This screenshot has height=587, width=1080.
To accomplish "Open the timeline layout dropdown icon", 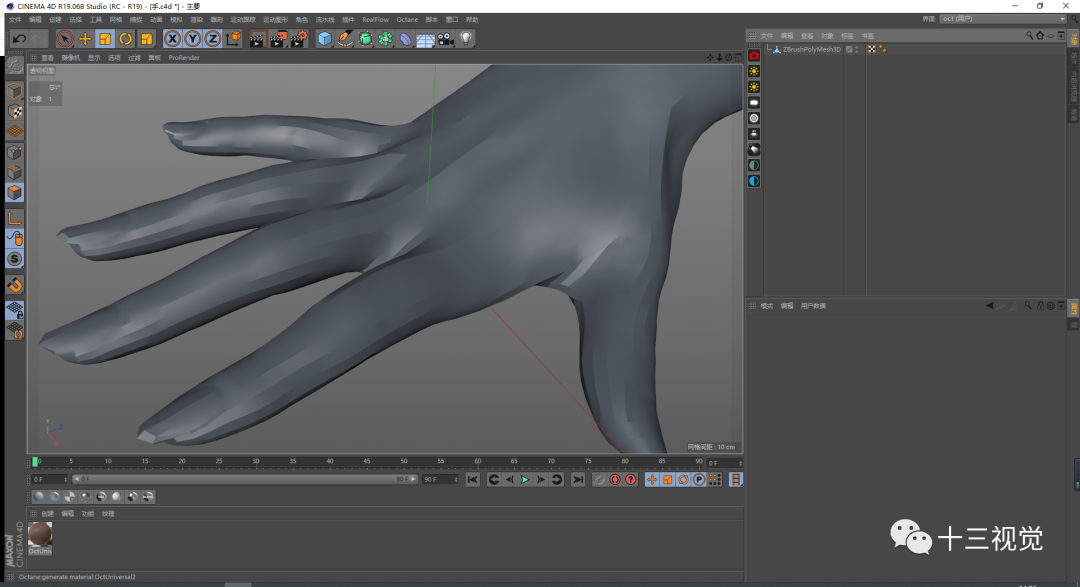I will tap(736, 480).
